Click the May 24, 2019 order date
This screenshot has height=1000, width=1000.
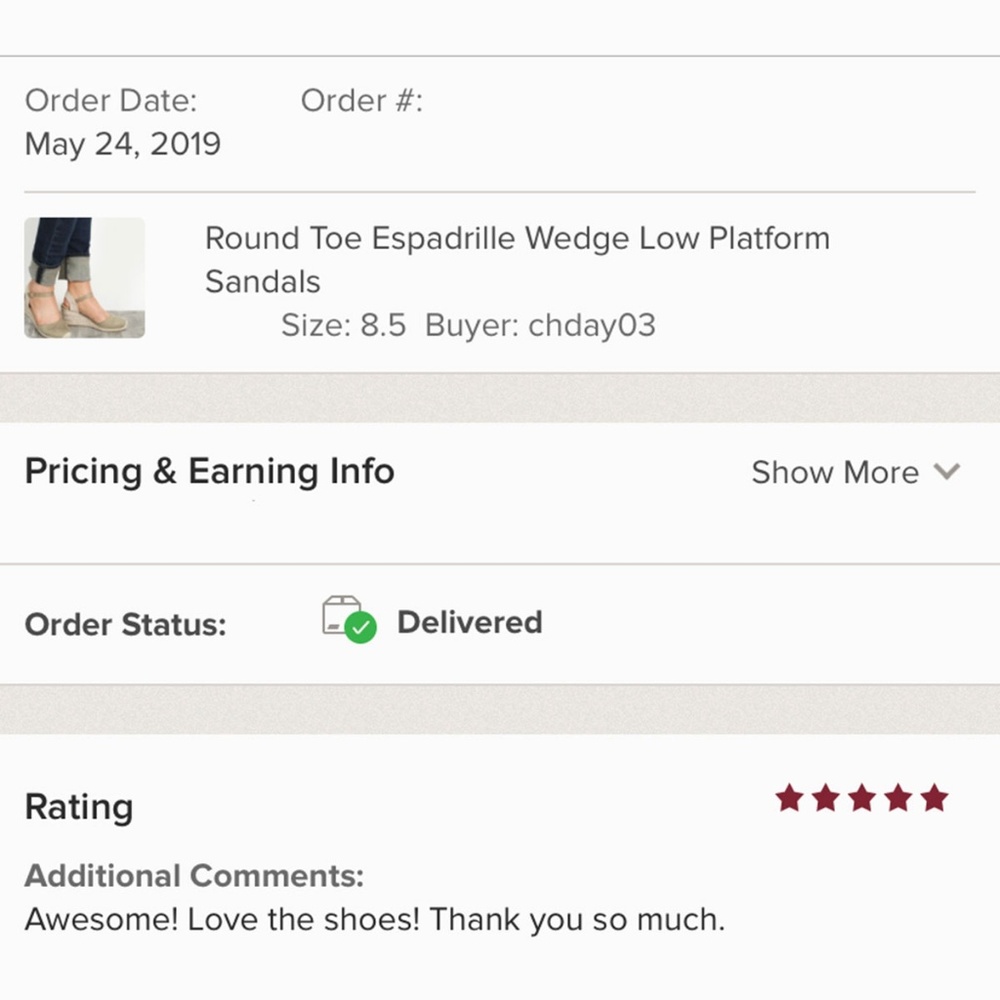122,144
